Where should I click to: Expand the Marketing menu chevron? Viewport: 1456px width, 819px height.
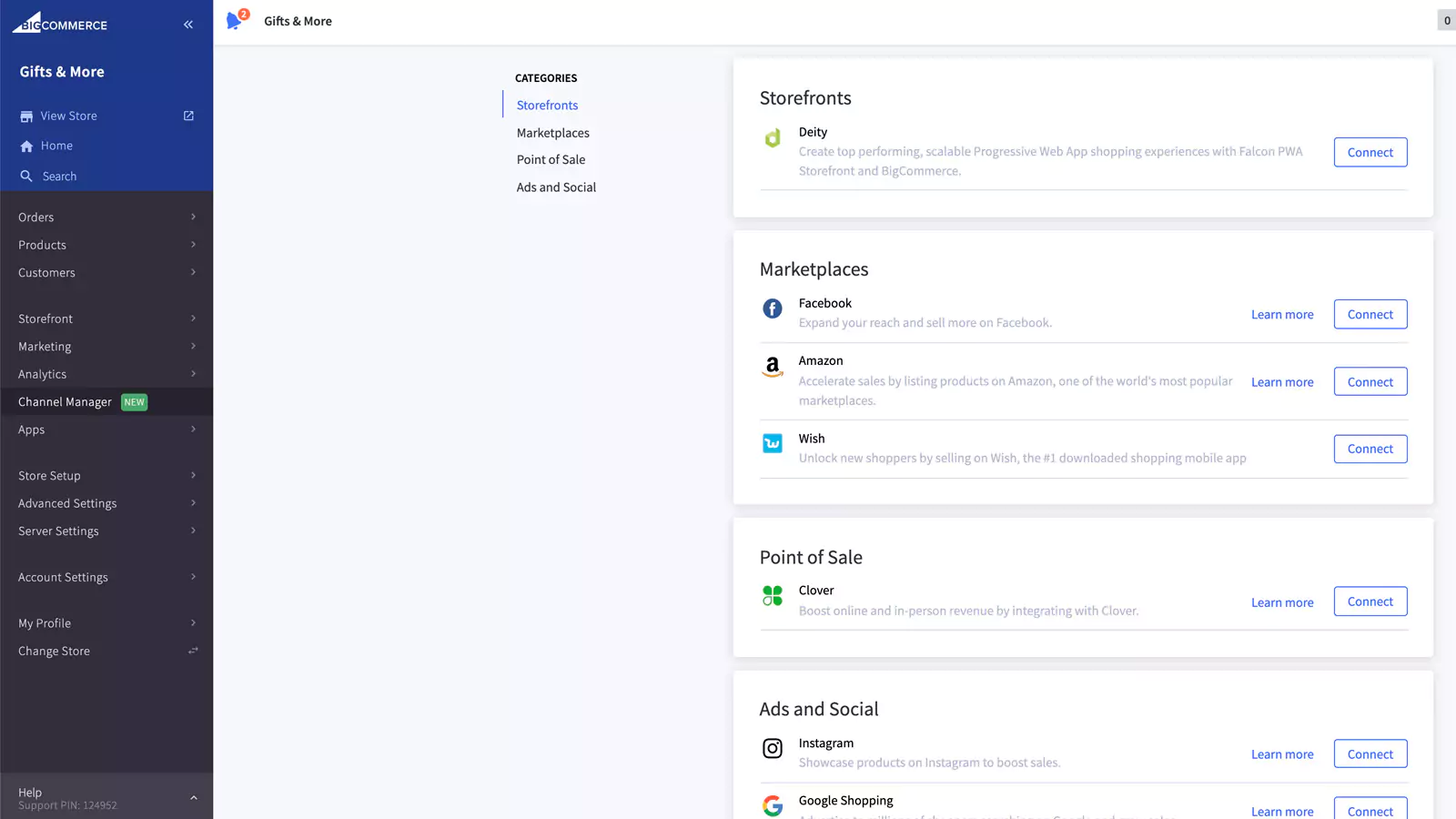click(193, 346)
